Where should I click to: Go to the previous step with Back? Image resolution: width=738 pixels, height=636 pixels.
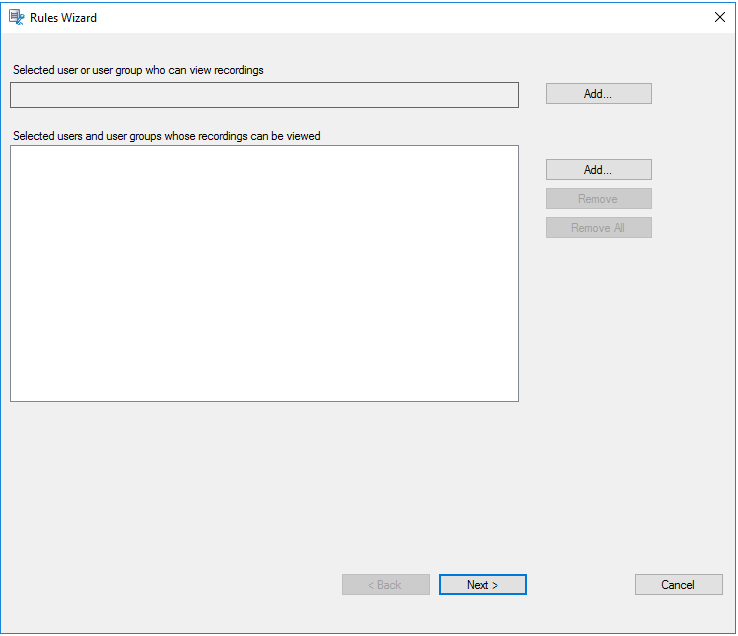coord(385,585)
